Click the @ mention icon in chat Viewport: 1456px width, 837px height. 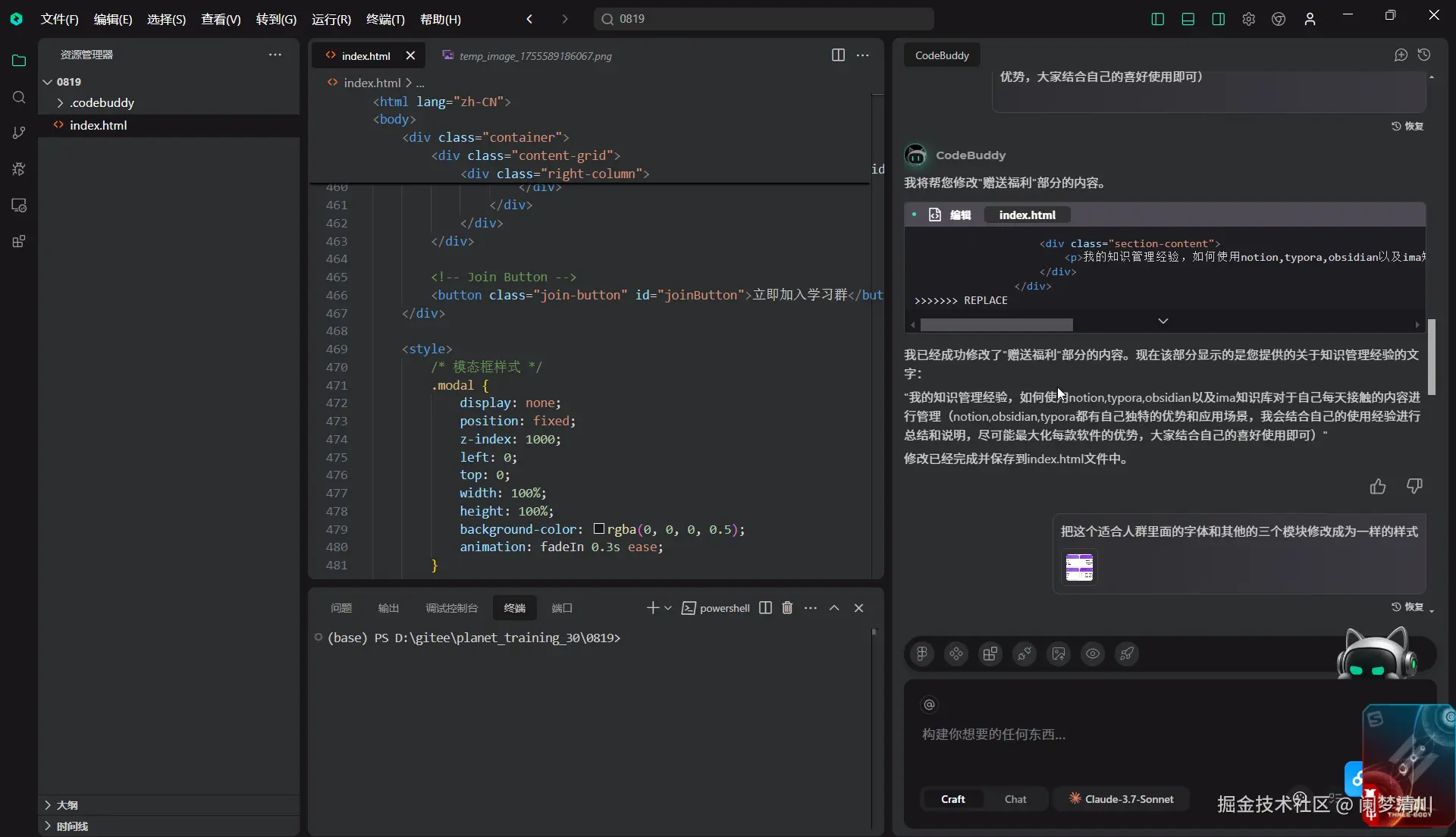(x=929, y=705)
